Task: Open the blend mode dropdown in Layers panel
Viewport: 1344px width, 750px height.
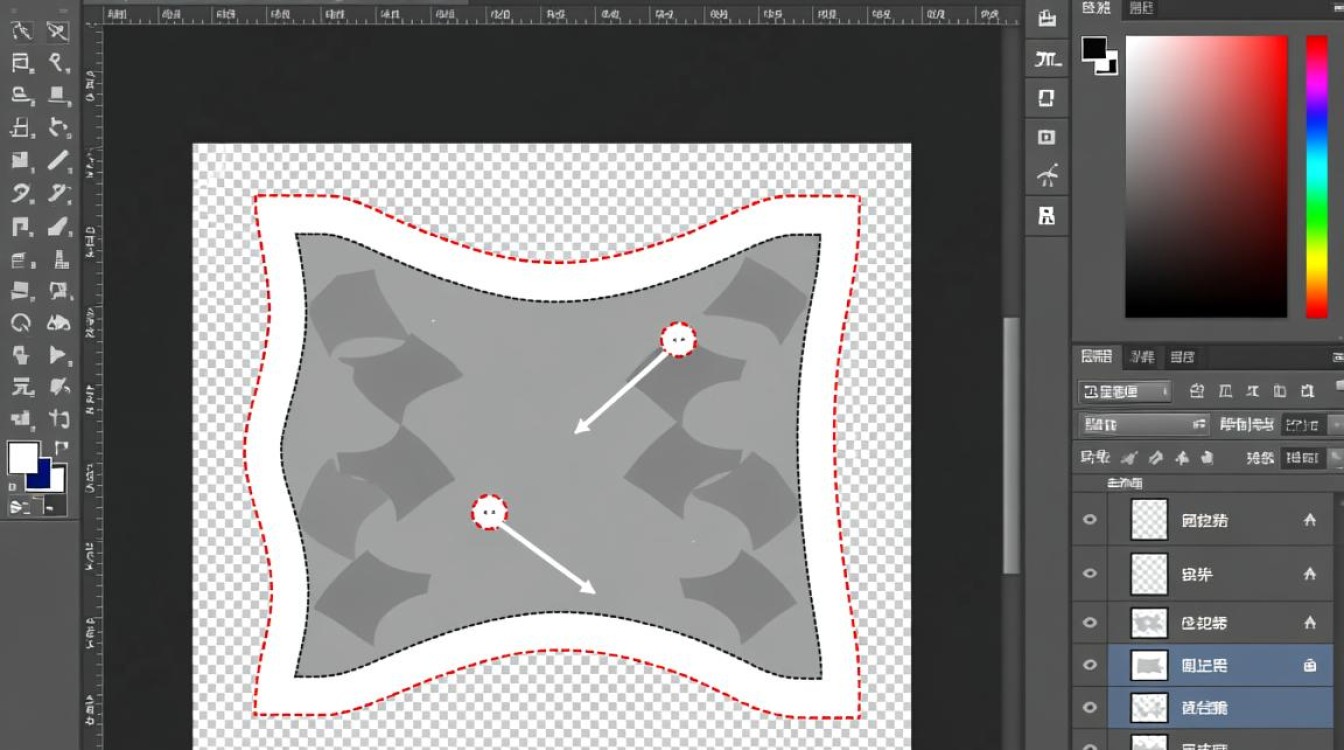Action: (1144, 425)
